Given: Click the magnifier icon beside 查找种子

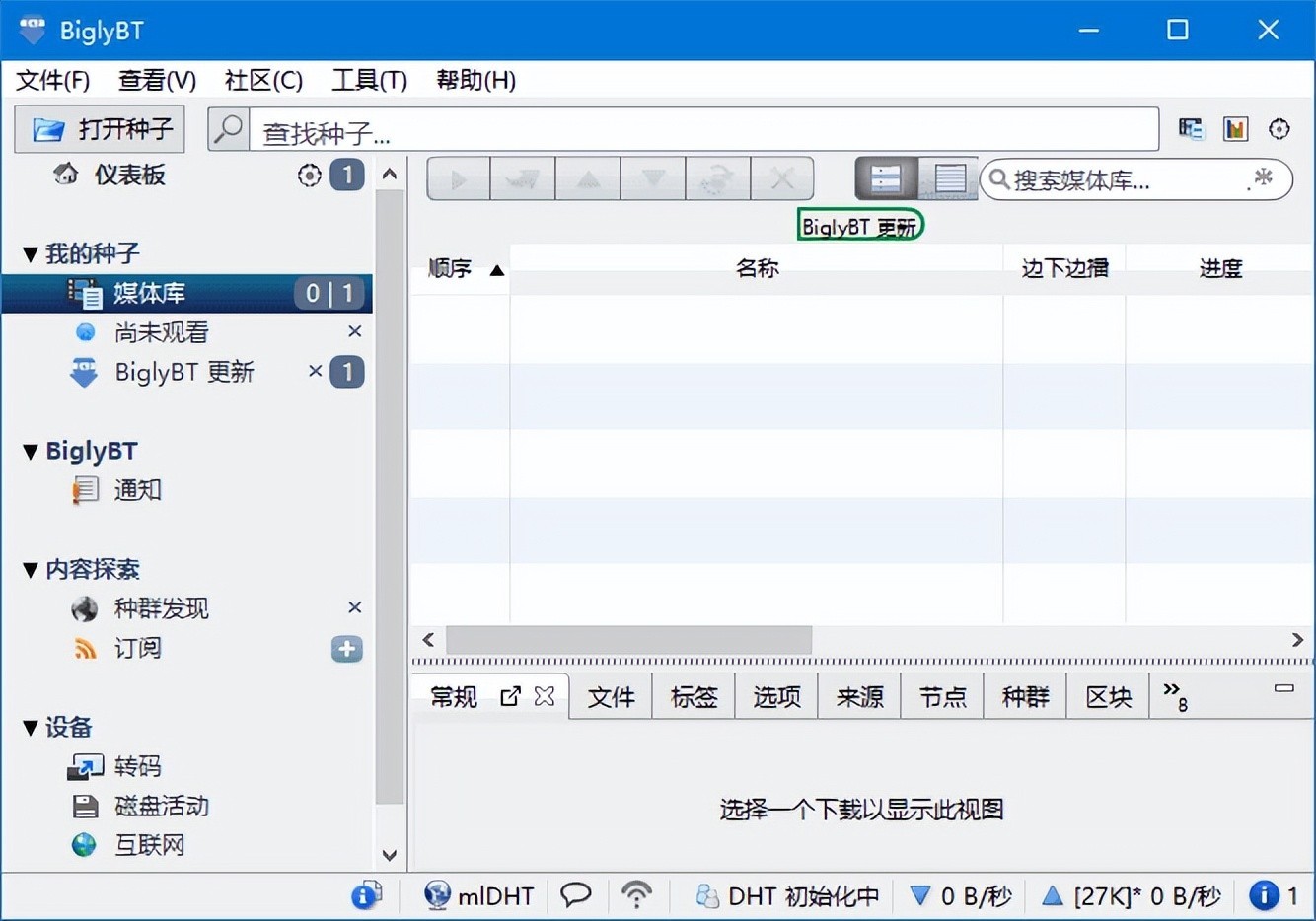Looking at the screenshot, I should (229, 129).
